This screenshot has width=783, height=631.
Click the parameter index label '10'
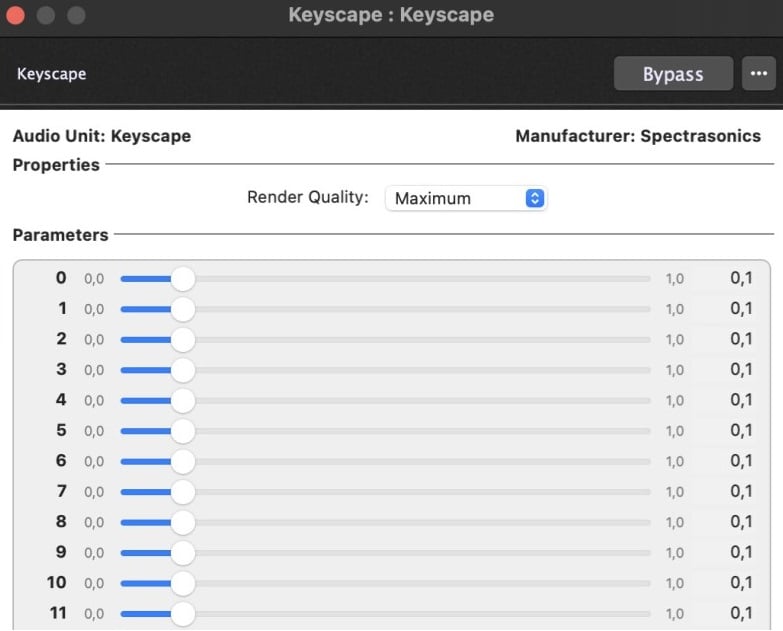pyautogui.click(x=56, y=582)
